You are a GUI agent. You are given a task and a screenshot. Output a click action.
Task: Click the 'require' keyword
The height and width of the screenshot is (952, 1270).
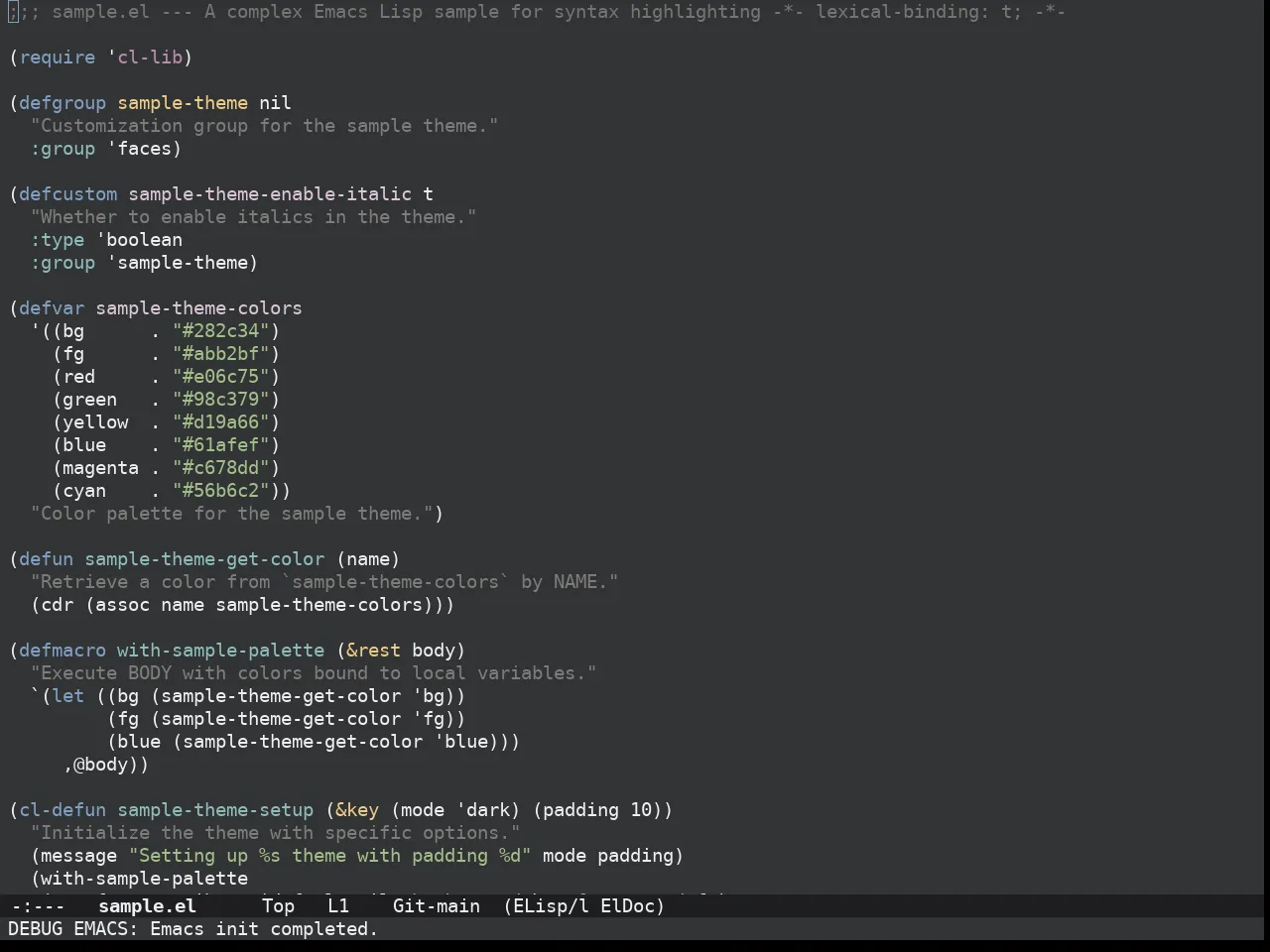tap(58, 58)
